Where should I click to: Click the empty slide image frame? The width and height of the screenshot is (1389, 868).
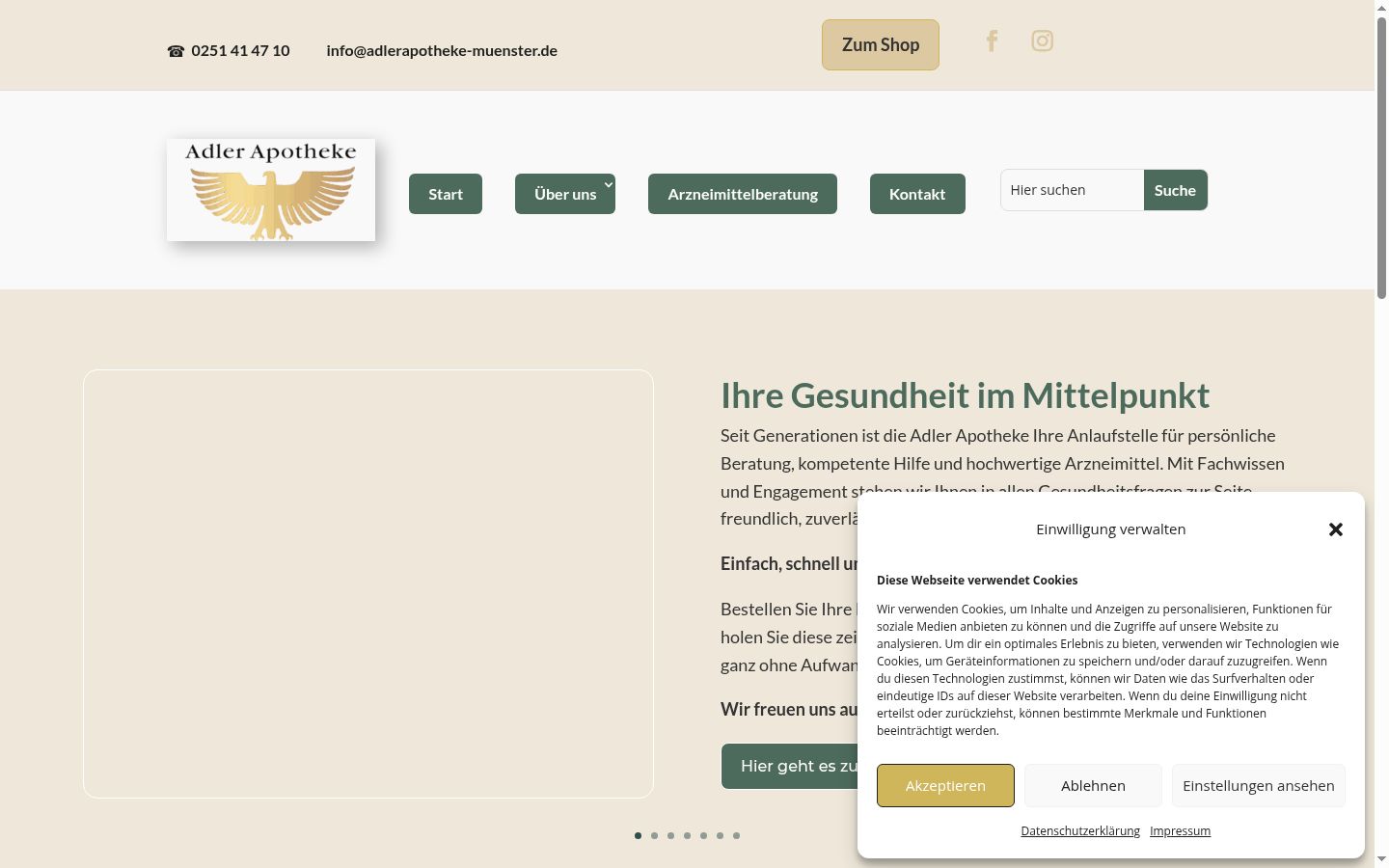368,583
